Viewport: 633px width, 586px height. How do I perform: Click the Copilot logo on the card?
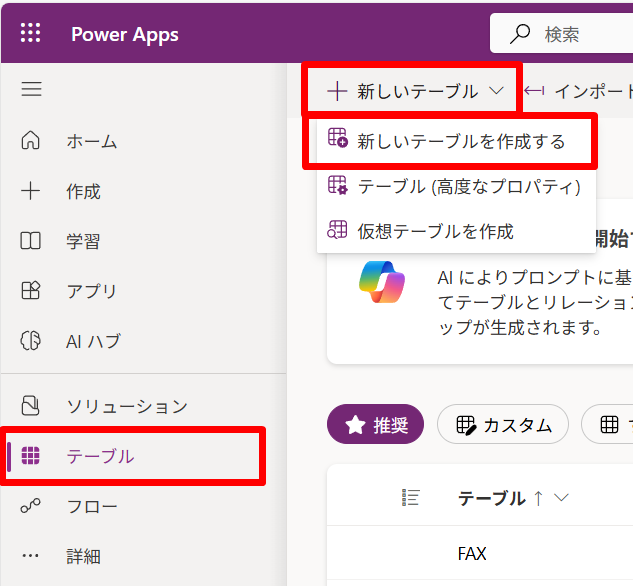click(x=382, y=282)
